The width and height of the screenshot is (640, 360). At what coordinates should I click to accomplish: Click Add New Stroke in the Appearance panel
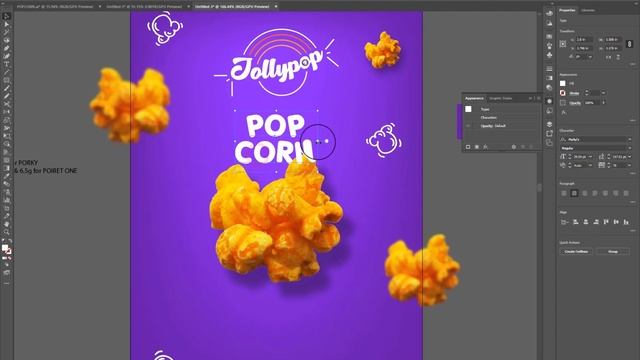coord(468,147)
